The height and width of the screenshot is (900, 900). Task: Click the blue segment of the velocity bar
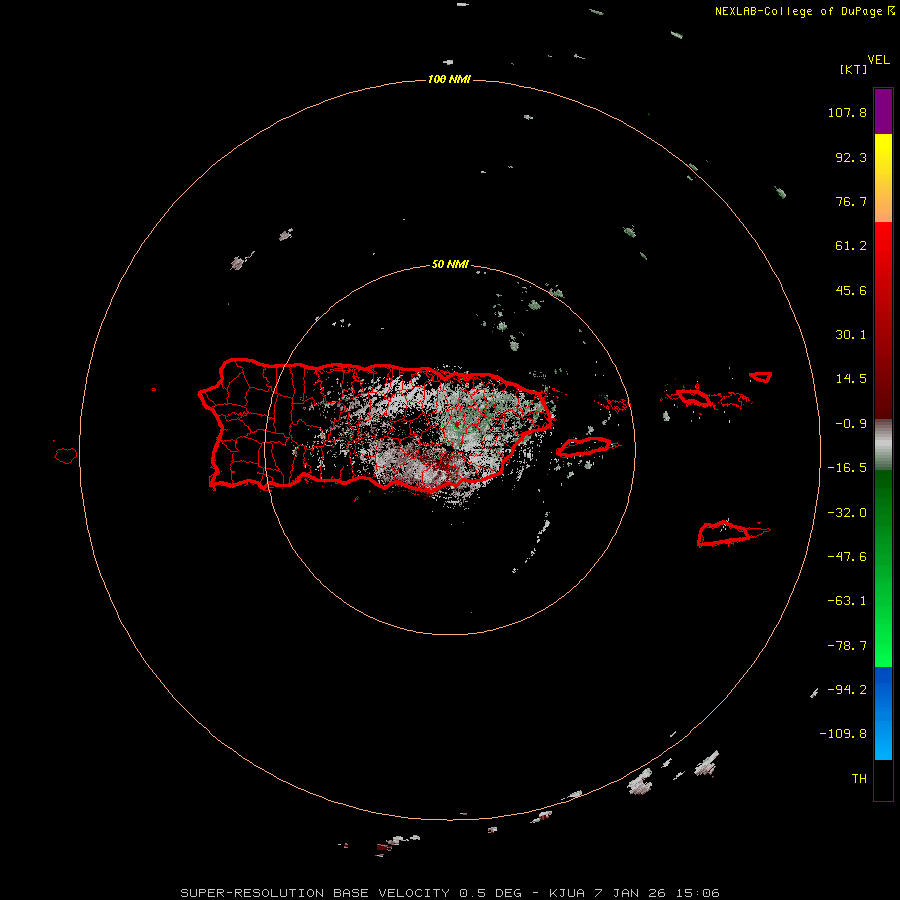click(x=883, y=713)
